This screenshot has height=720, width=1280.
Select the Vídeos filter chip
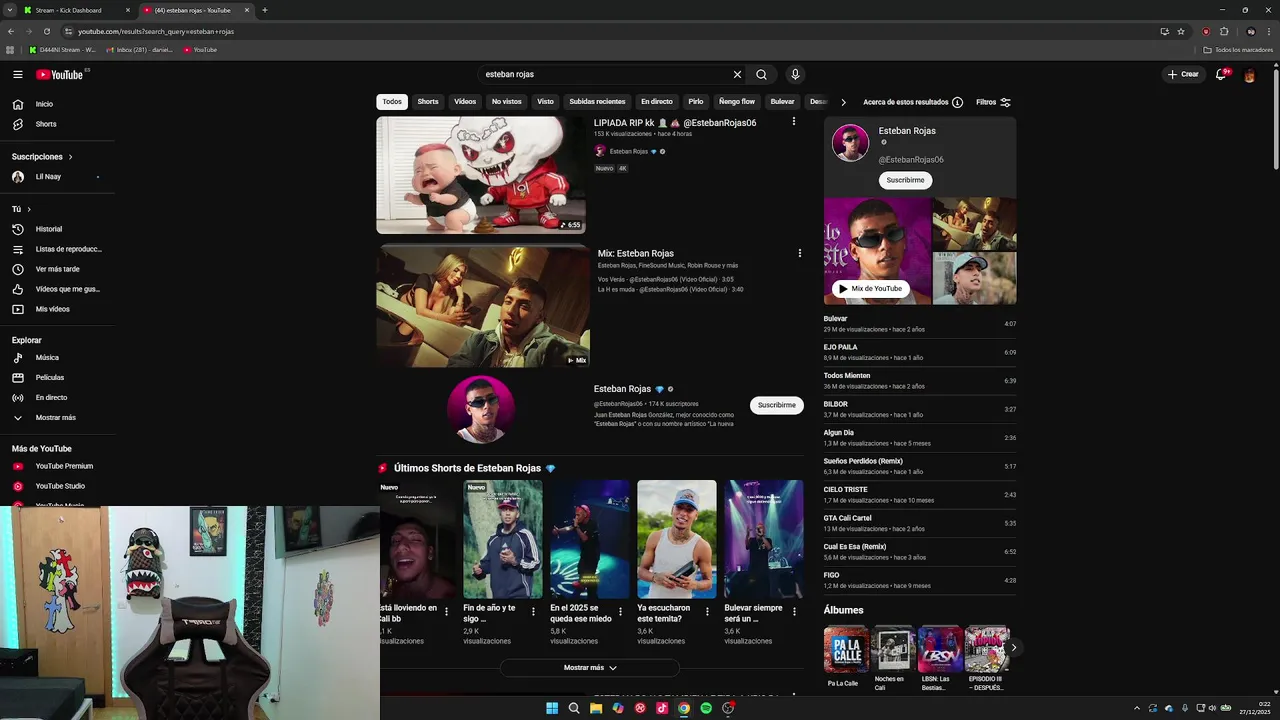click(465, 102)
